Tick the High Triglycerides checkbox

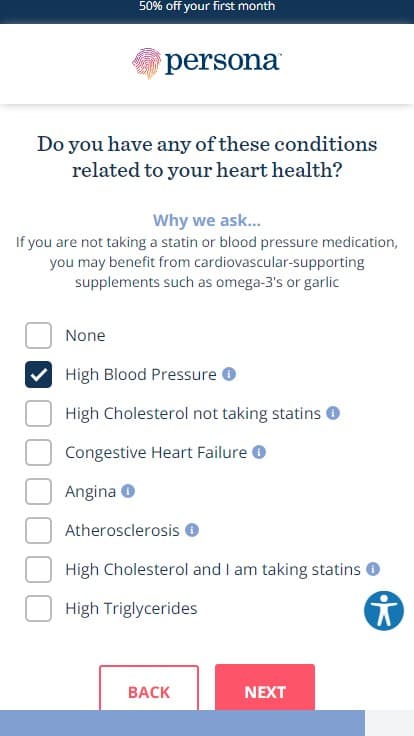pyautogui.click(x=38, y=608)
